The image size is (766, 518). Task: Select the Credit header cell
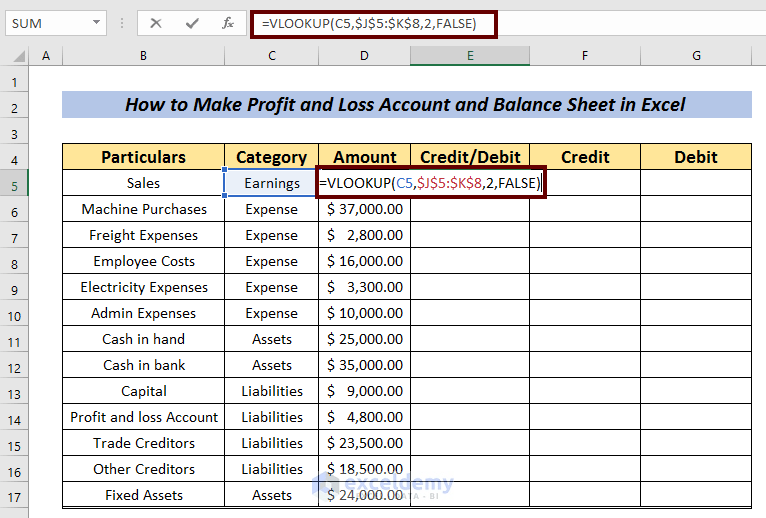585,157
